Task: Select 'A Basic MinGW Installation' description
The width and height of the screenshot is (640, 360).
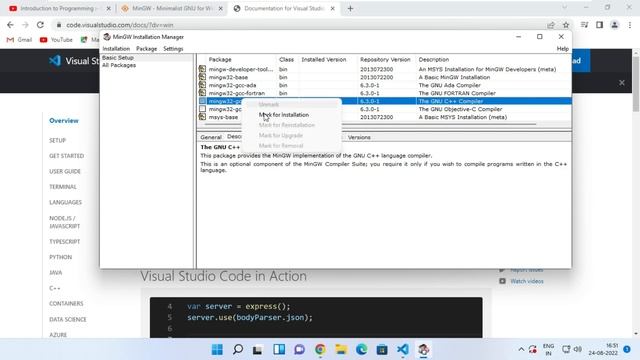Action: (x=454, y=77)
